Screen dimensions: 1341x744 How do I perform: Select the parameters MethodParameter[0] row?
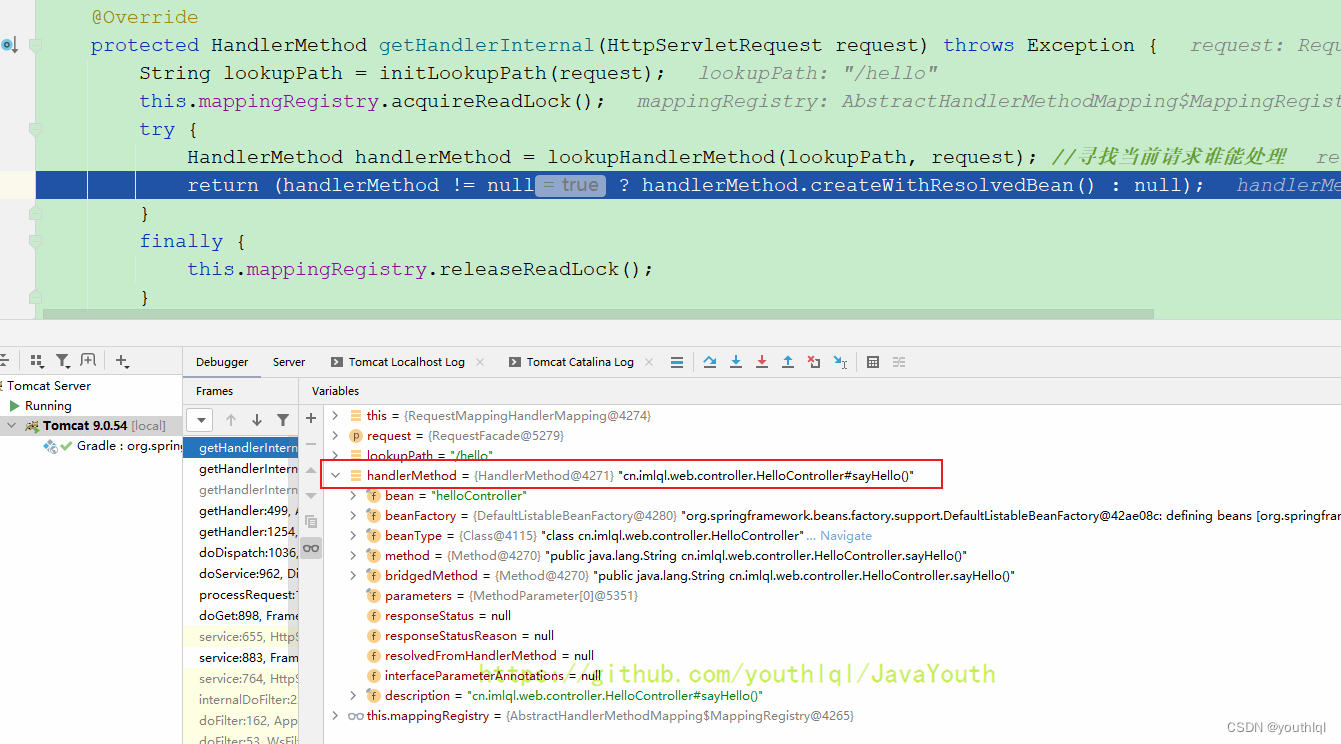coord(830,595)
